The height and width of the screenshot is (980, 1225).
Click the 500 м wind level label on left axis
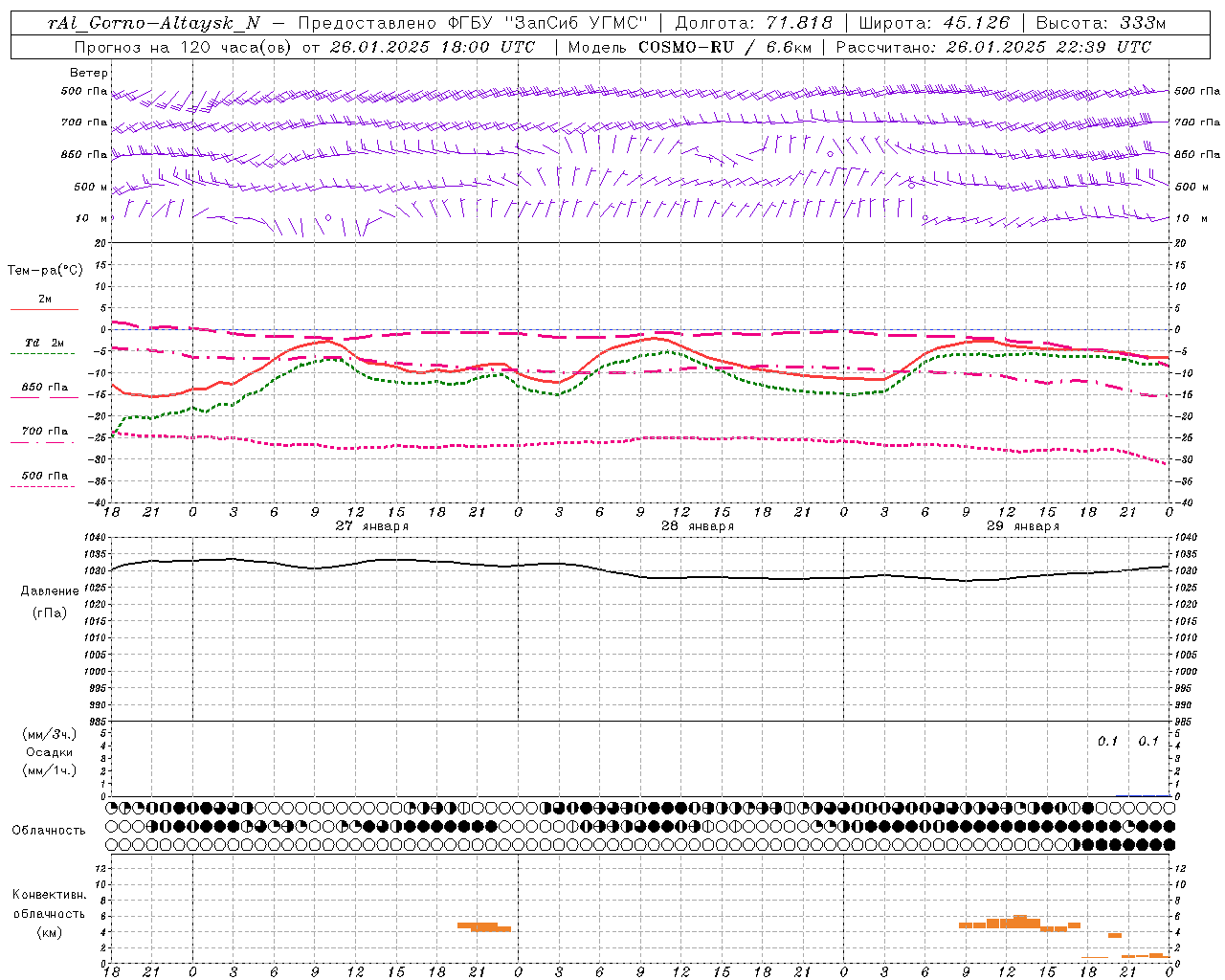[x=92, y=187]
